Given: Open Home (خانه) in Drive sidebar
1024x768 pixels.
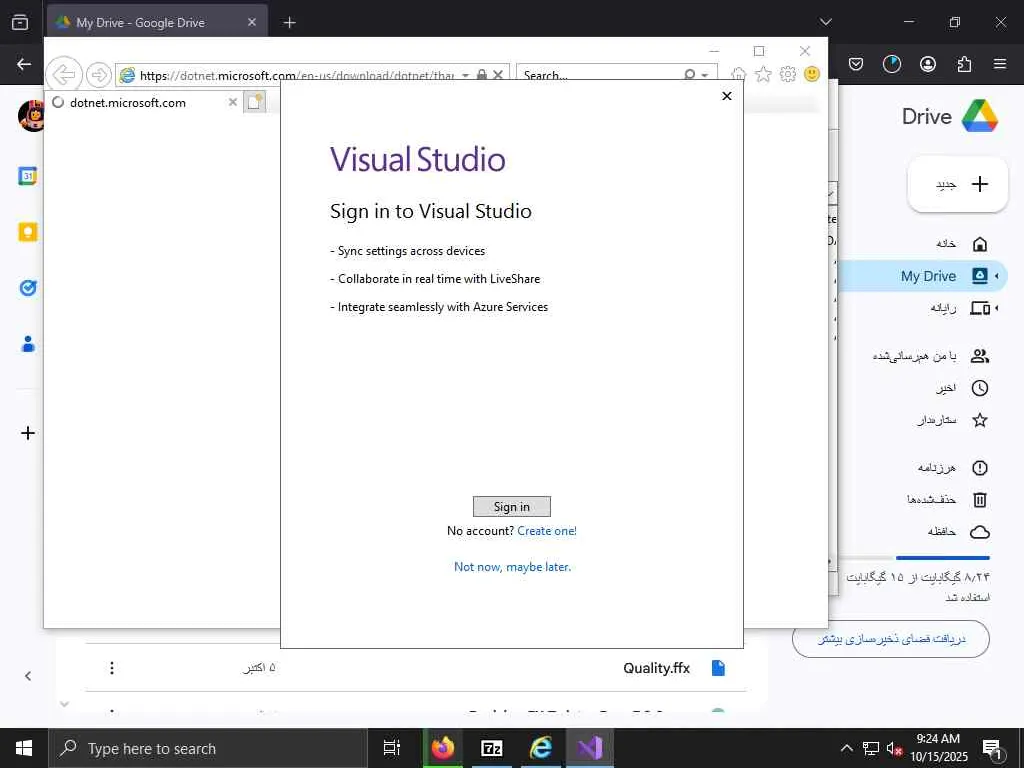Looking at the screenshot, I should click(962, 244).
